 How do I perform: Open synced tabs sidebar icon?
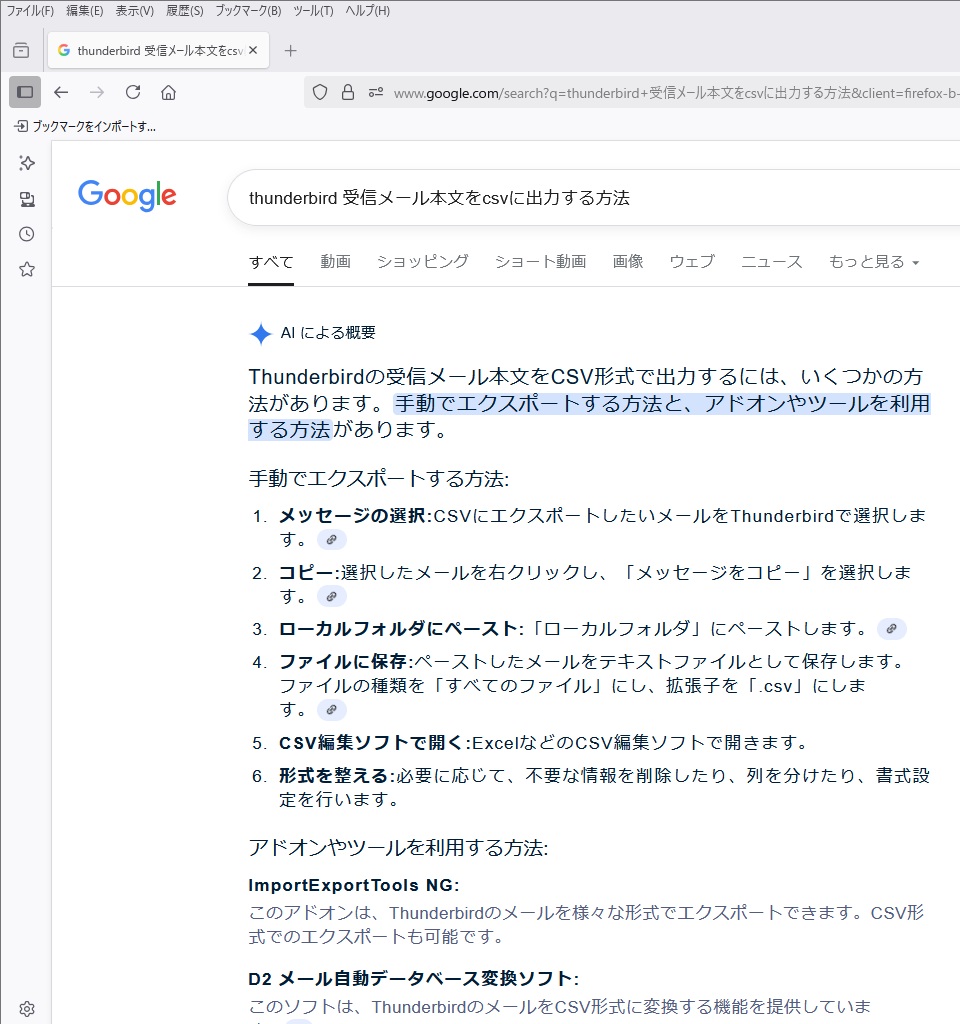click(27, 199)
